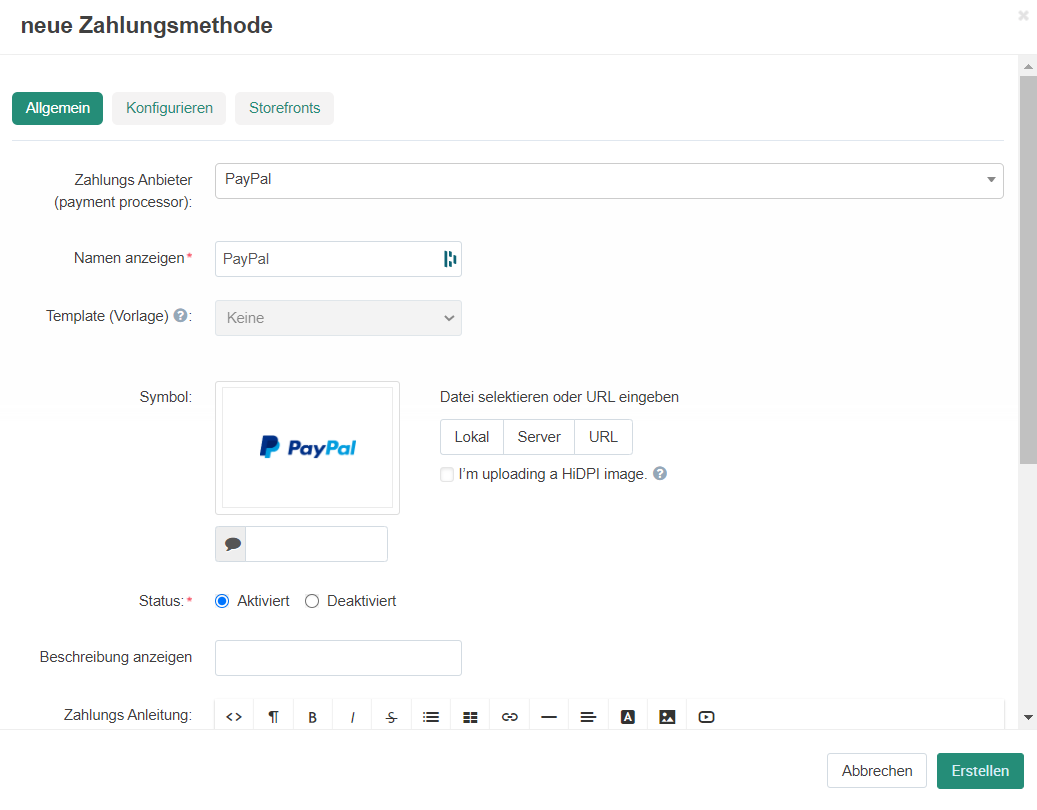
Task: Select the Aktiviert status option
Action: coord(222,601)
